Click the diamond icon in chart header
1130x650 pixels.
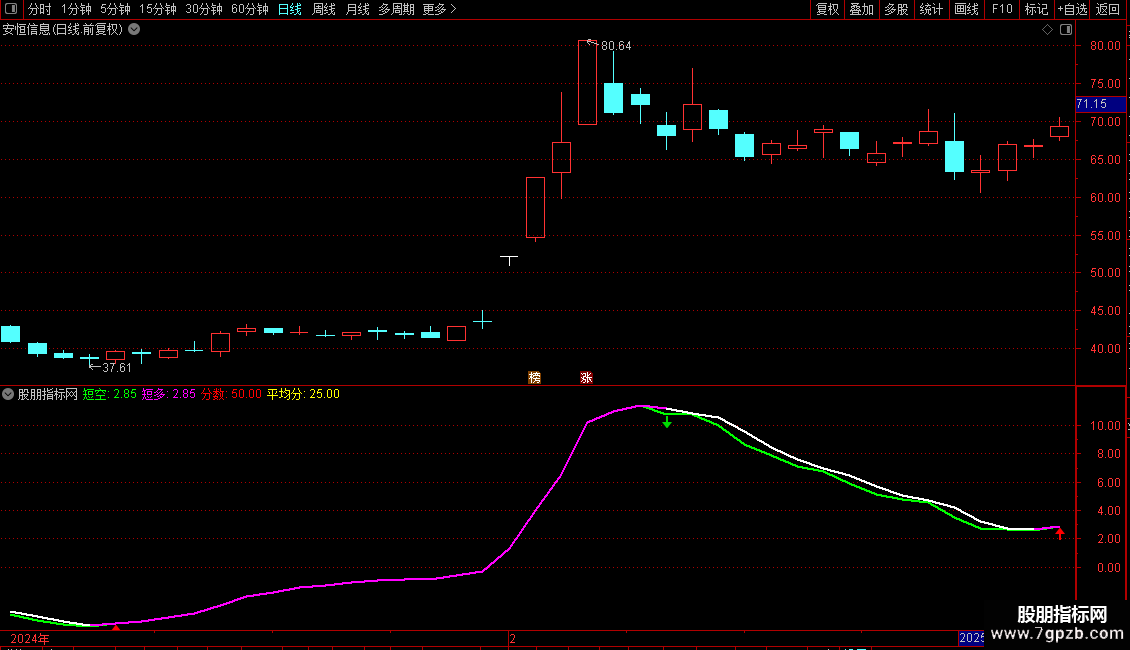click(1047, 30)
